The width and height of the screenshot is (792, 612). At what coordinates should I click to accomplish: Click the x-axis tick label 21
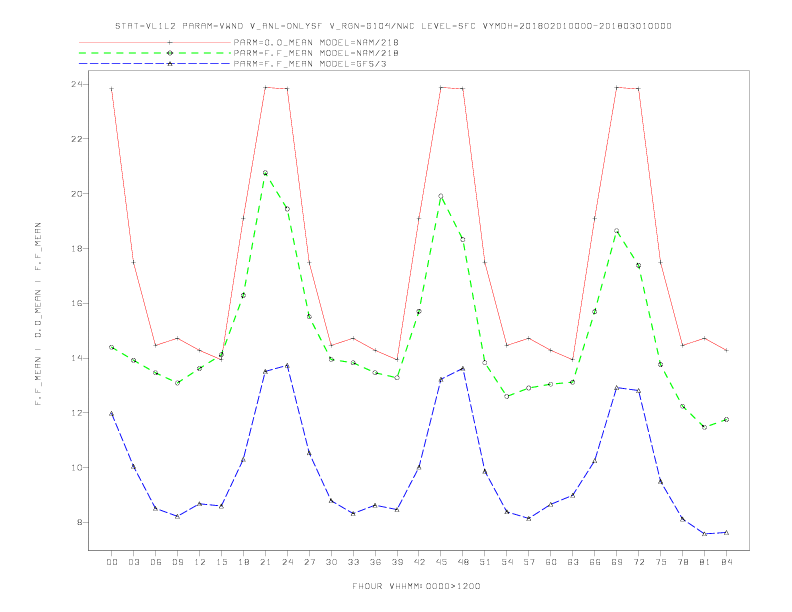265,562
